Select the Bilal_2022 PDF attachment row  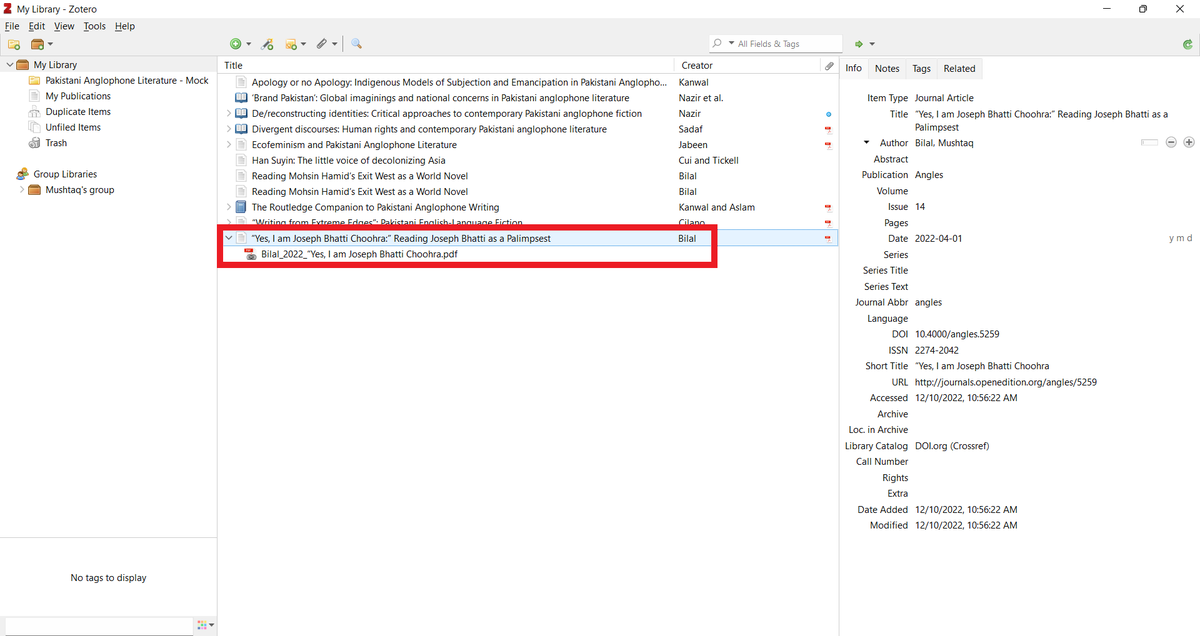(527, 254)
